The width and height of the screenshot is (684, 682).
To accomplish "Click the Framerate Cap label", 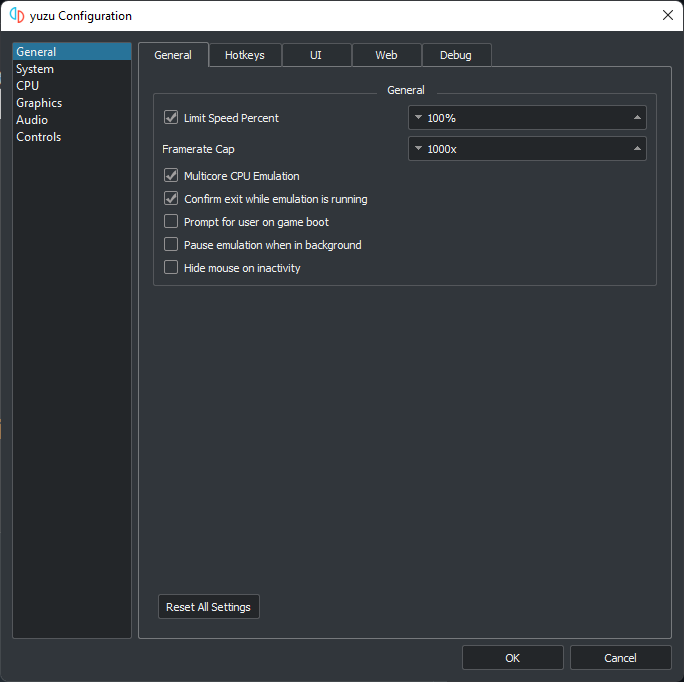I will (x=198, y=149).
